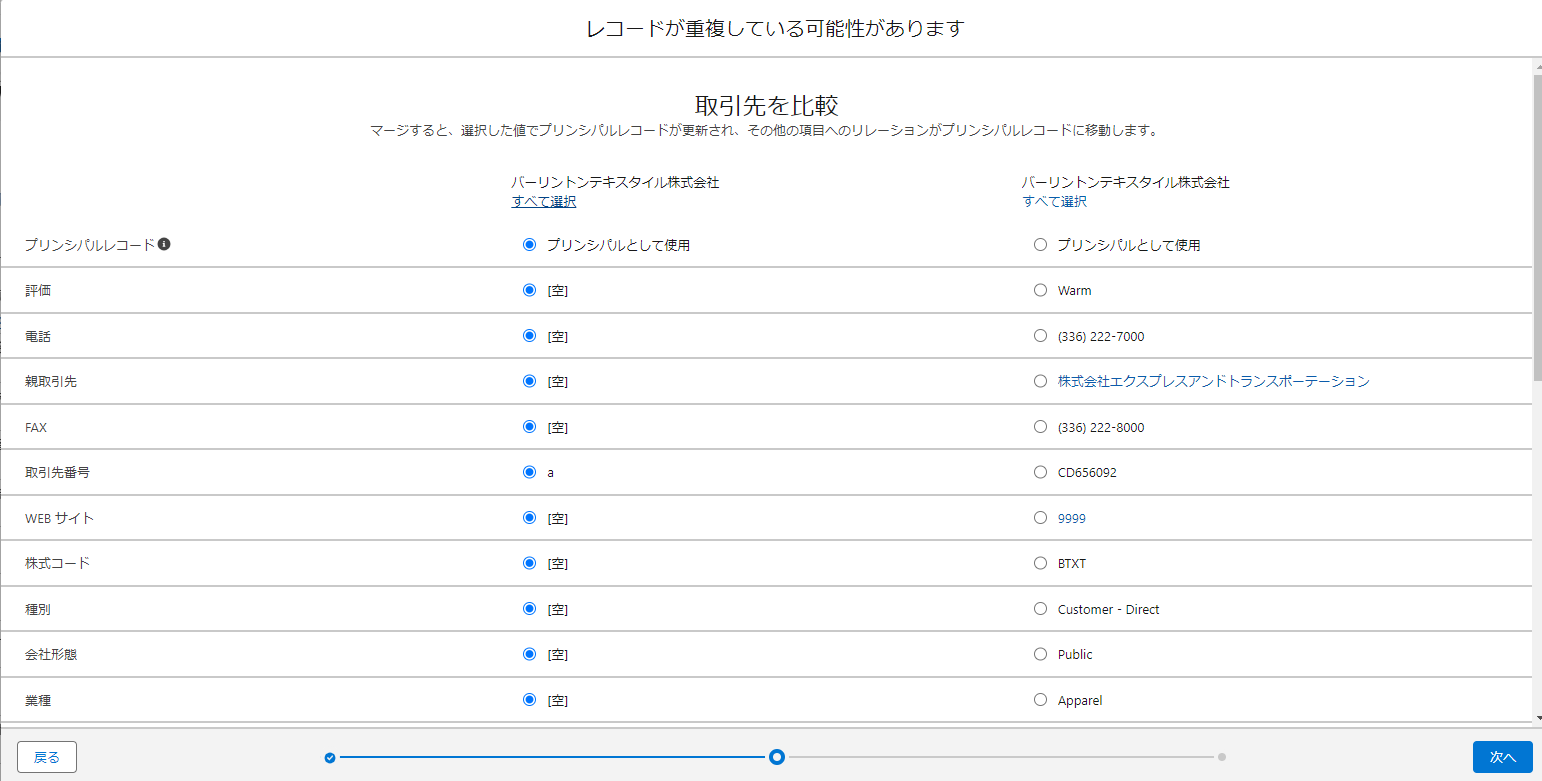Select FAX value (336) 222-8000
The image size is (1542, 781).
tap(1040, 427)
